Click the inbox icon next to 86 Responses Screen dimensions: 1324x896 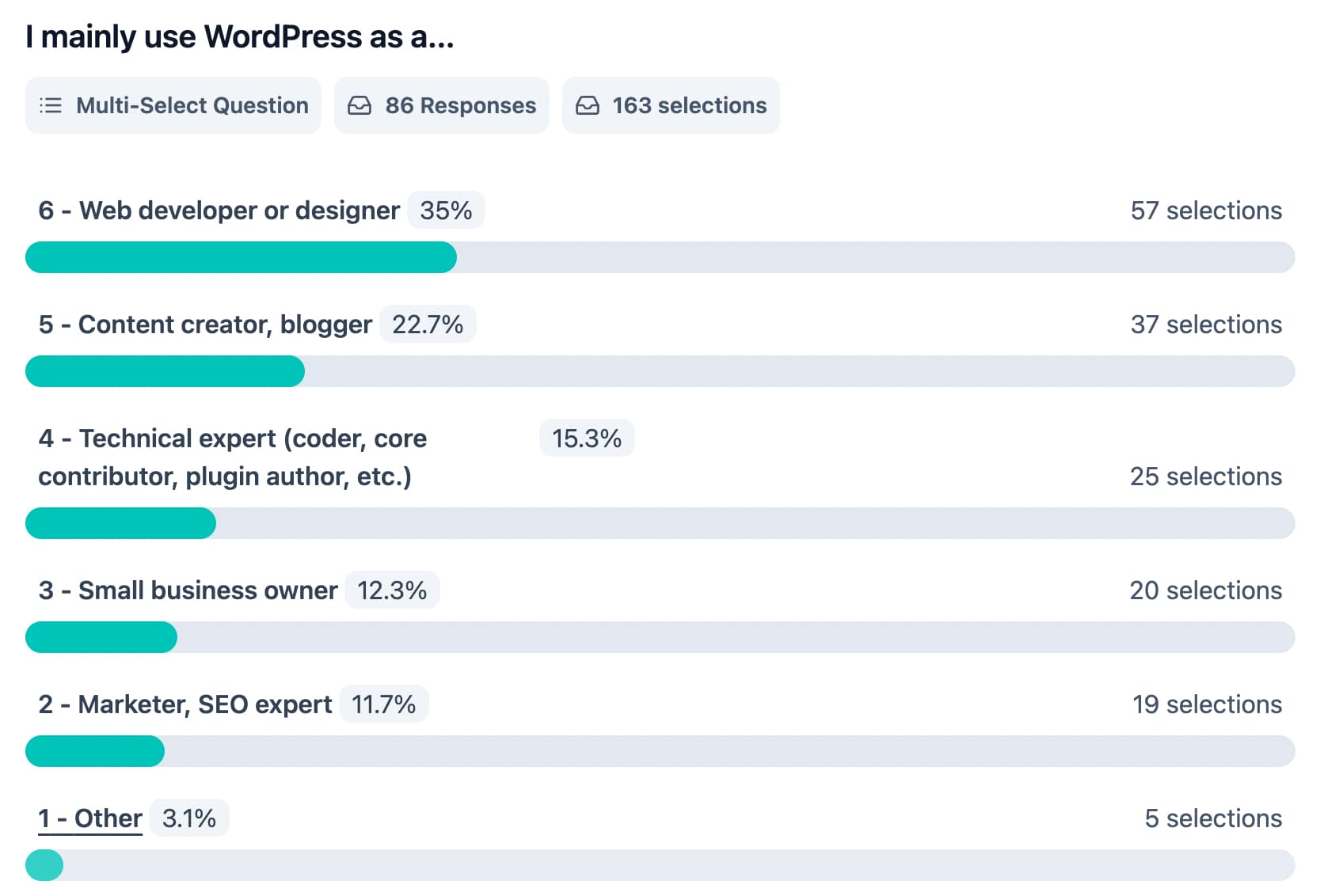click(360, 105)
